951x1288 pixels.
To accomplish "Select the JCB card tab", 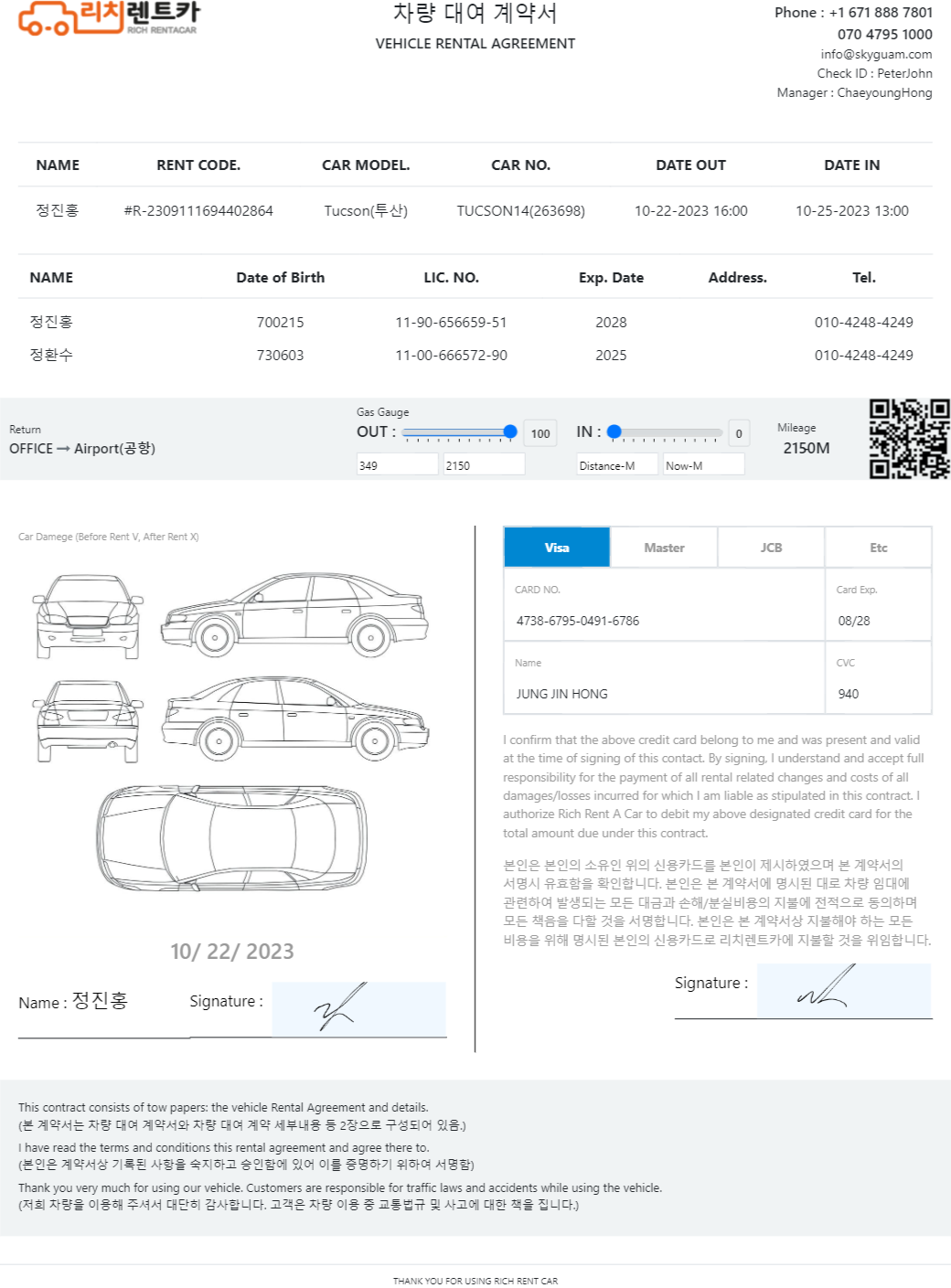I will (771, 548).
